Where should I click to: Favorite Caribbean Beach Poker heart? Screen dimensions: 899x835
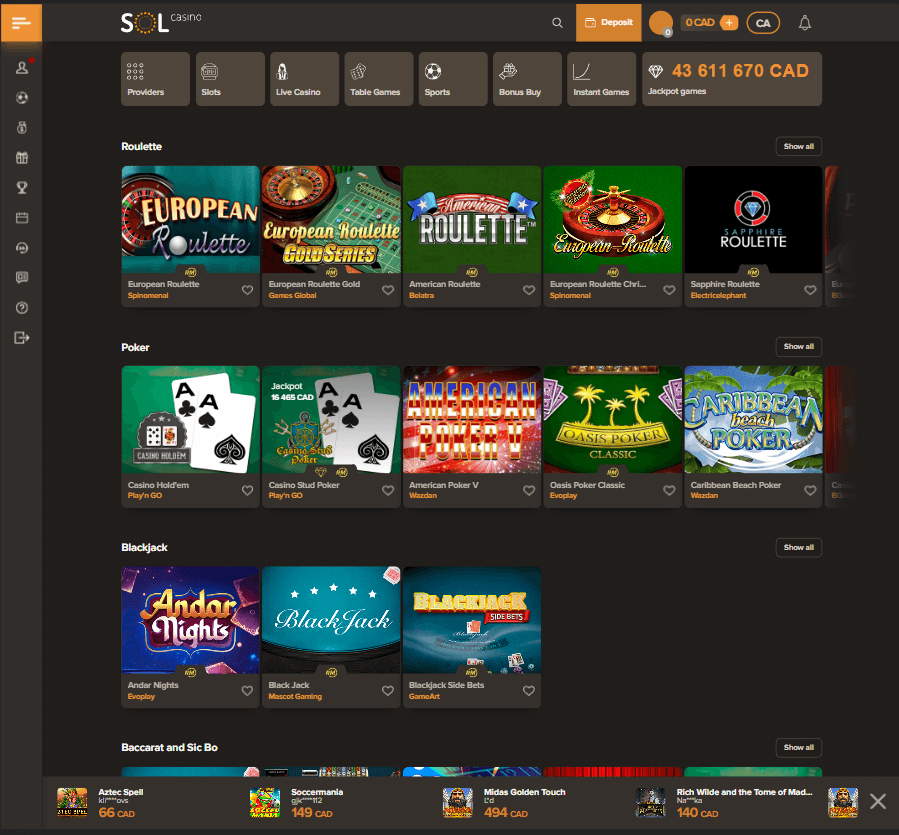(810, 490)
